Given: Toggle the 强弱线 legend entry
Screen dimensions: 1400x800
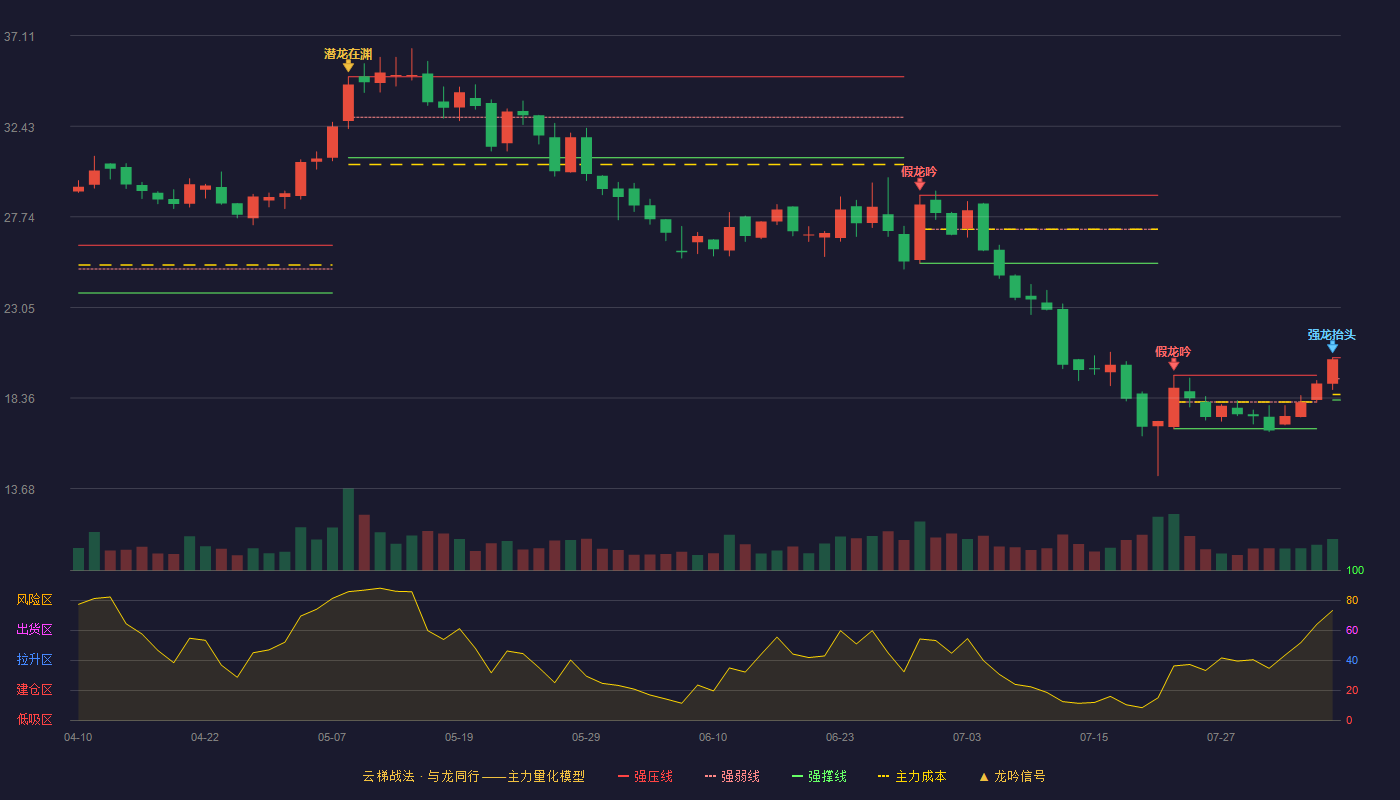Looking at the screenshot, I should point(732,776).
